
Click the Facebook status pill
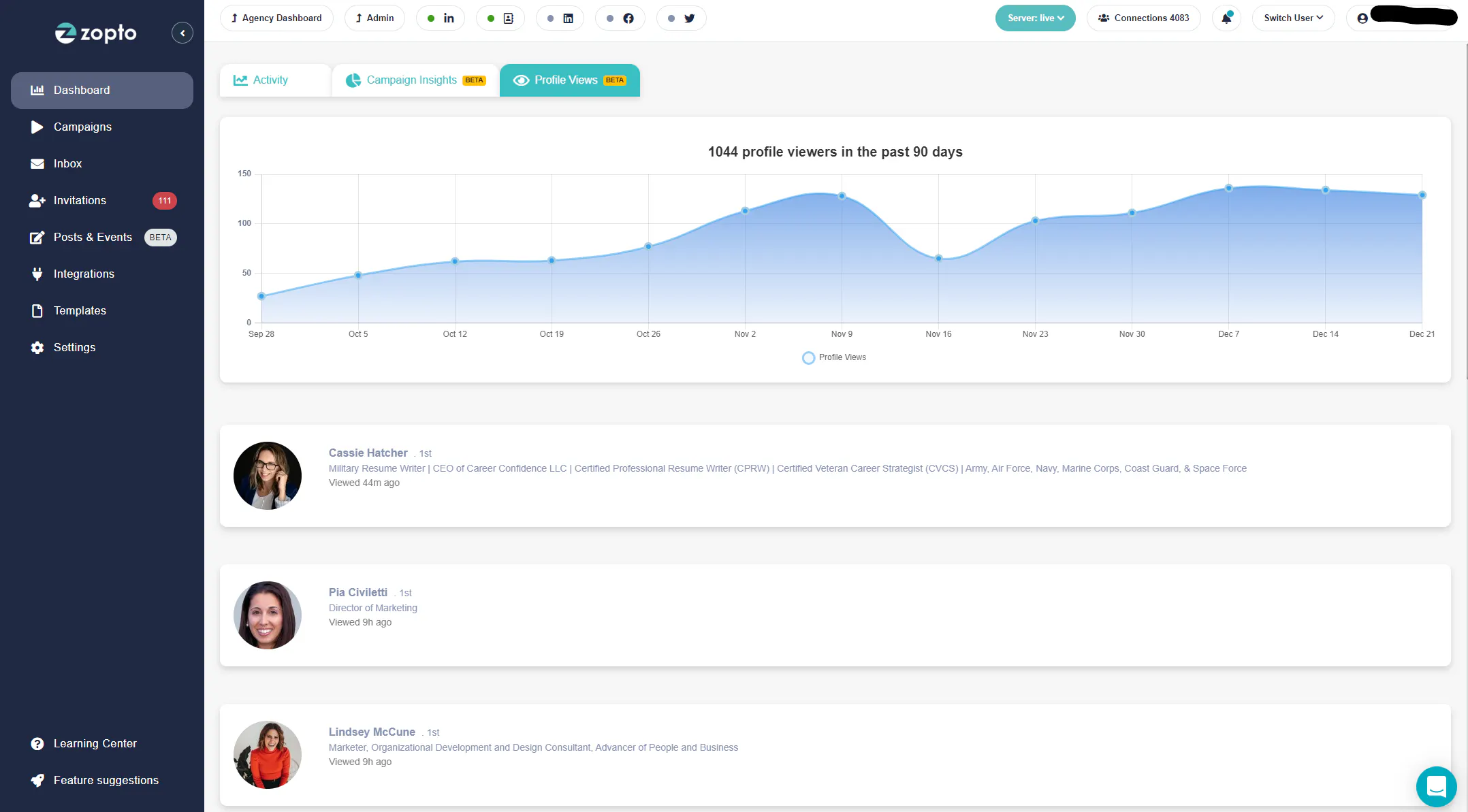point(620,18)
